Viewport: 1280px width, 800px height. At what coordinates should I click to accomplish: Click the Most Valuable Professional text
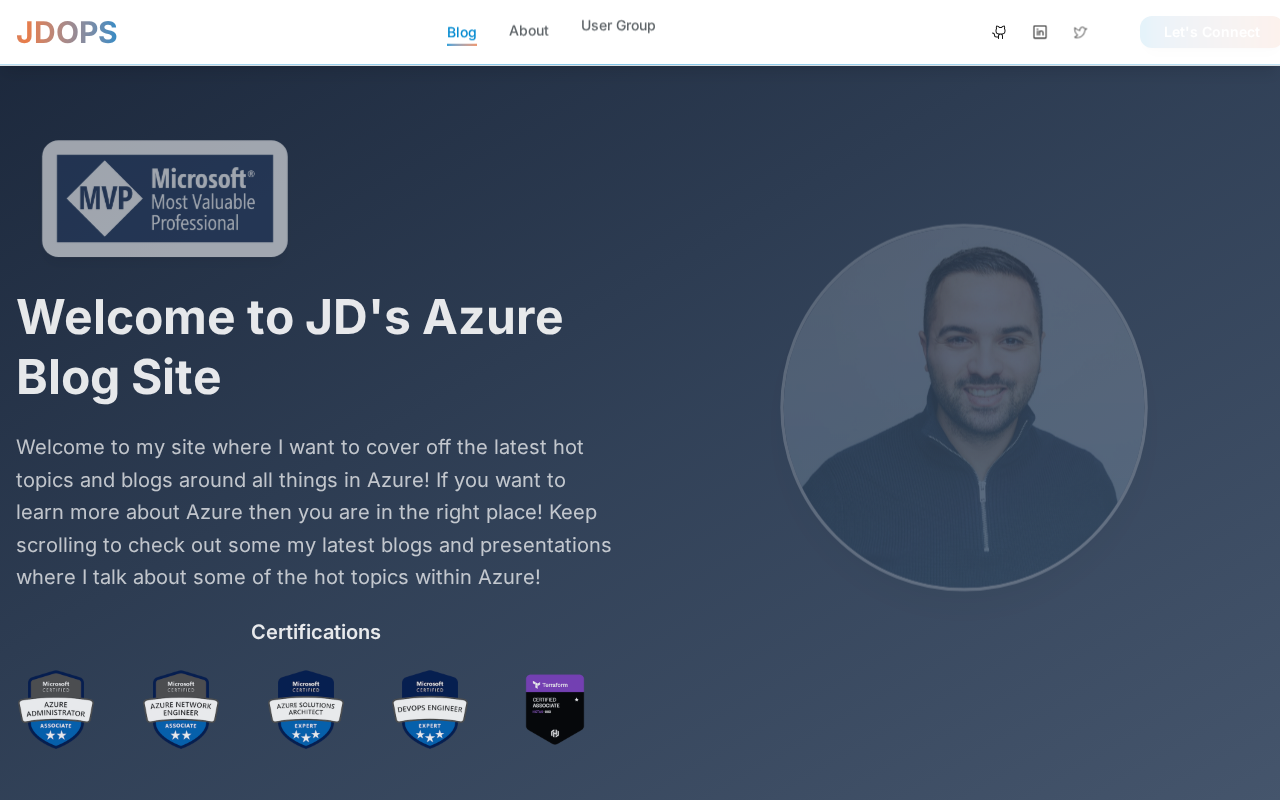(203, 212)
